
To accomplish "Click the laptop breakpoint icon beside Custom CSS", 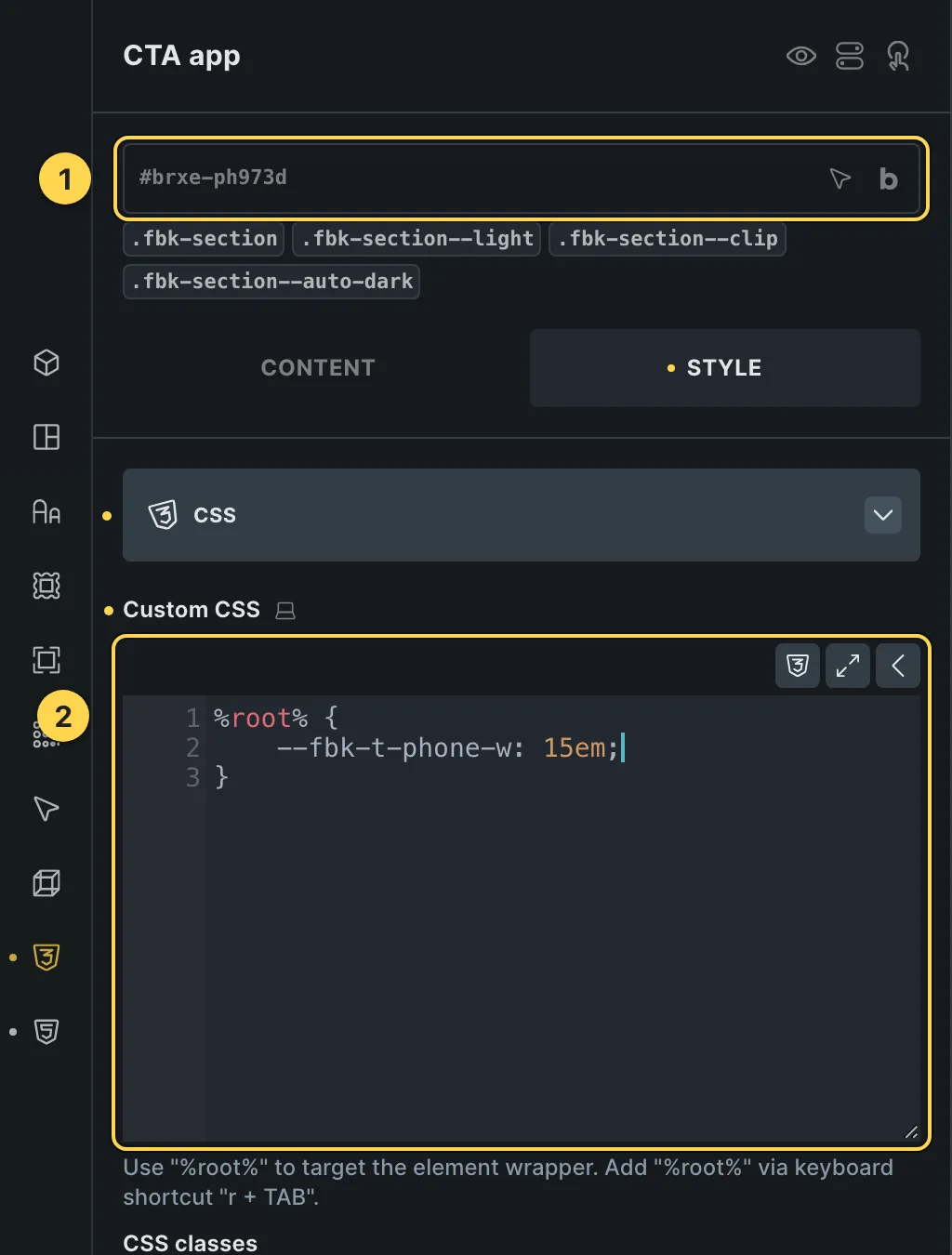I will coord(285,611).
